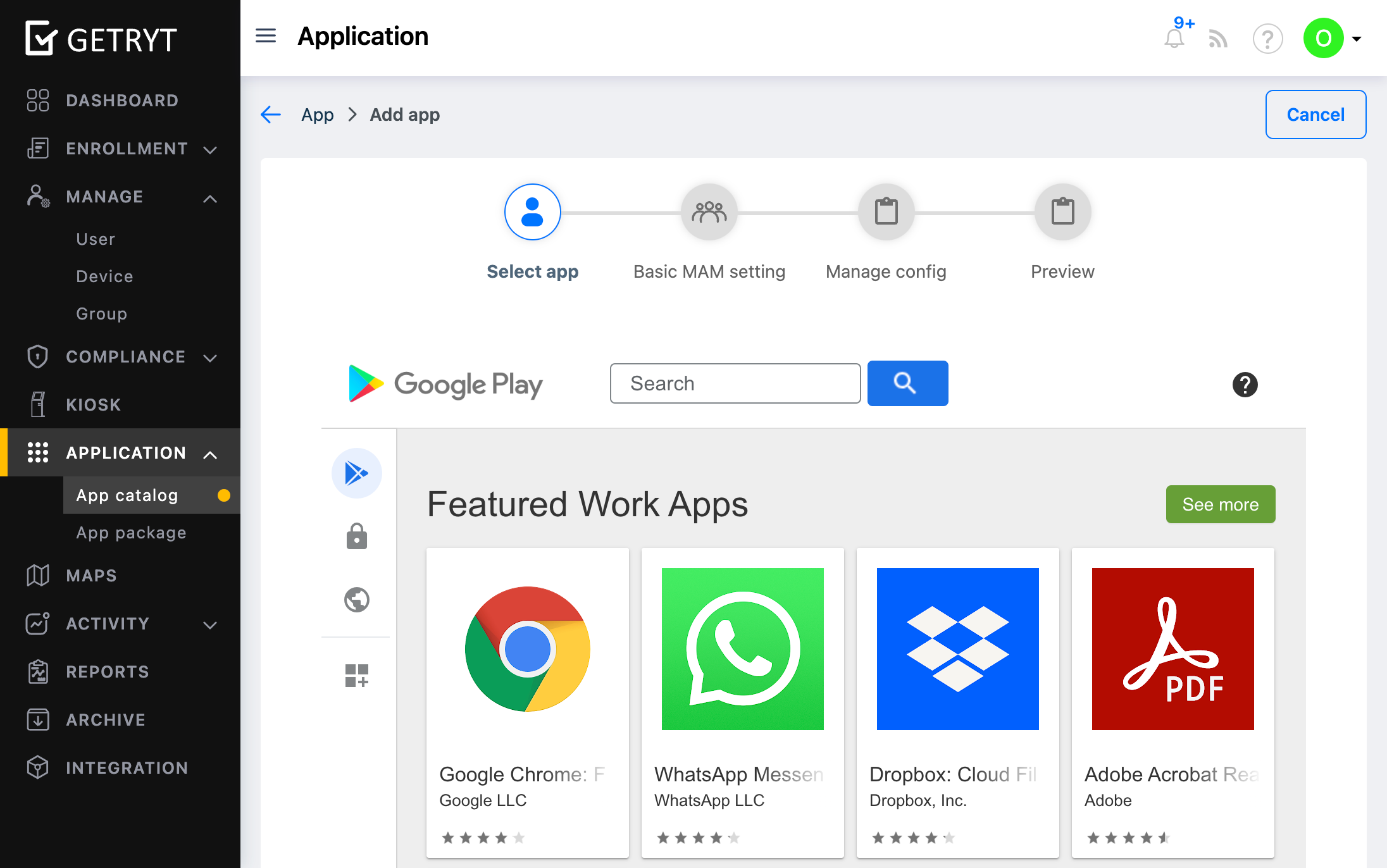
Task: Select the Basic MAM setting step icon
Action: [709, 212]
